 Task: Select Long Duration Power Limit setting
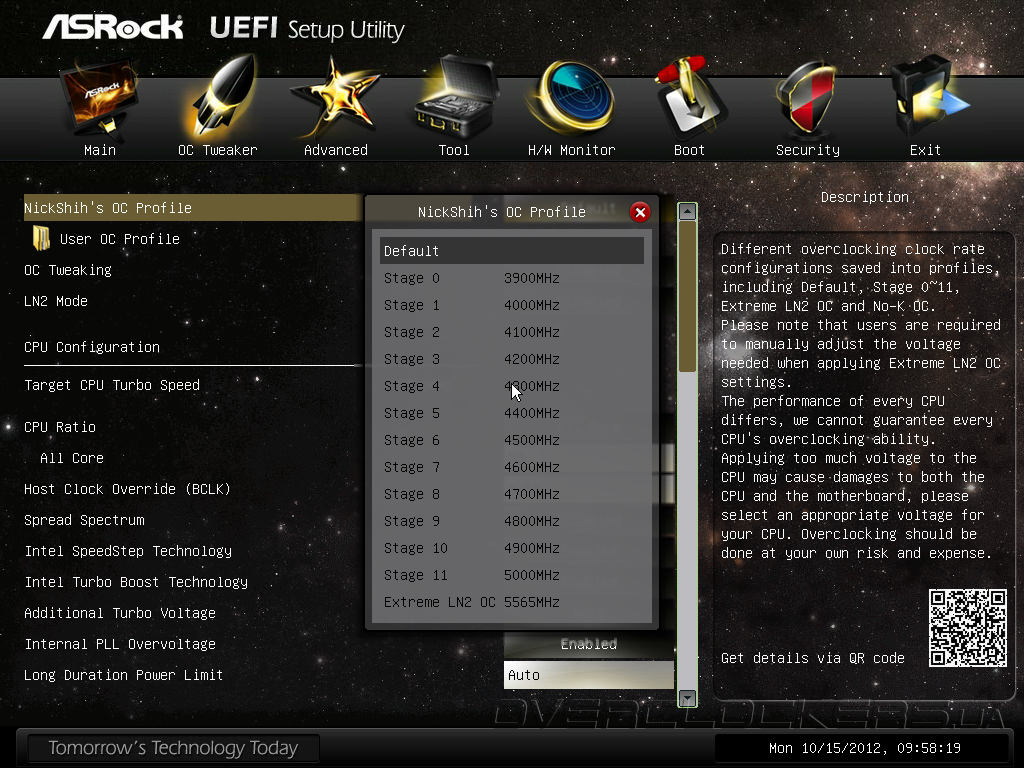123,675
